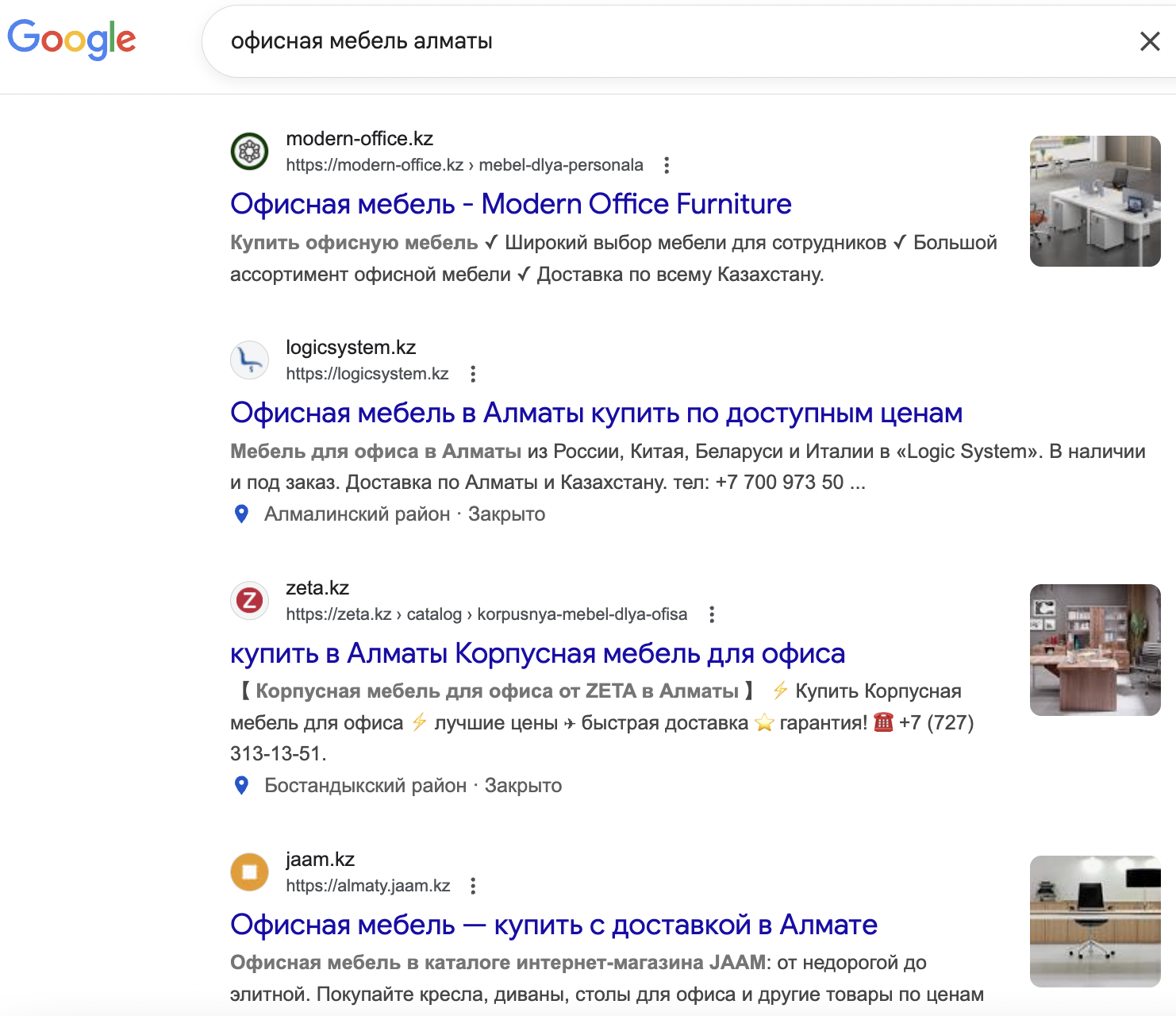The image size is (1176, 1016).
Task: Click the modern-office.kz site name
Action: (359, 139)
